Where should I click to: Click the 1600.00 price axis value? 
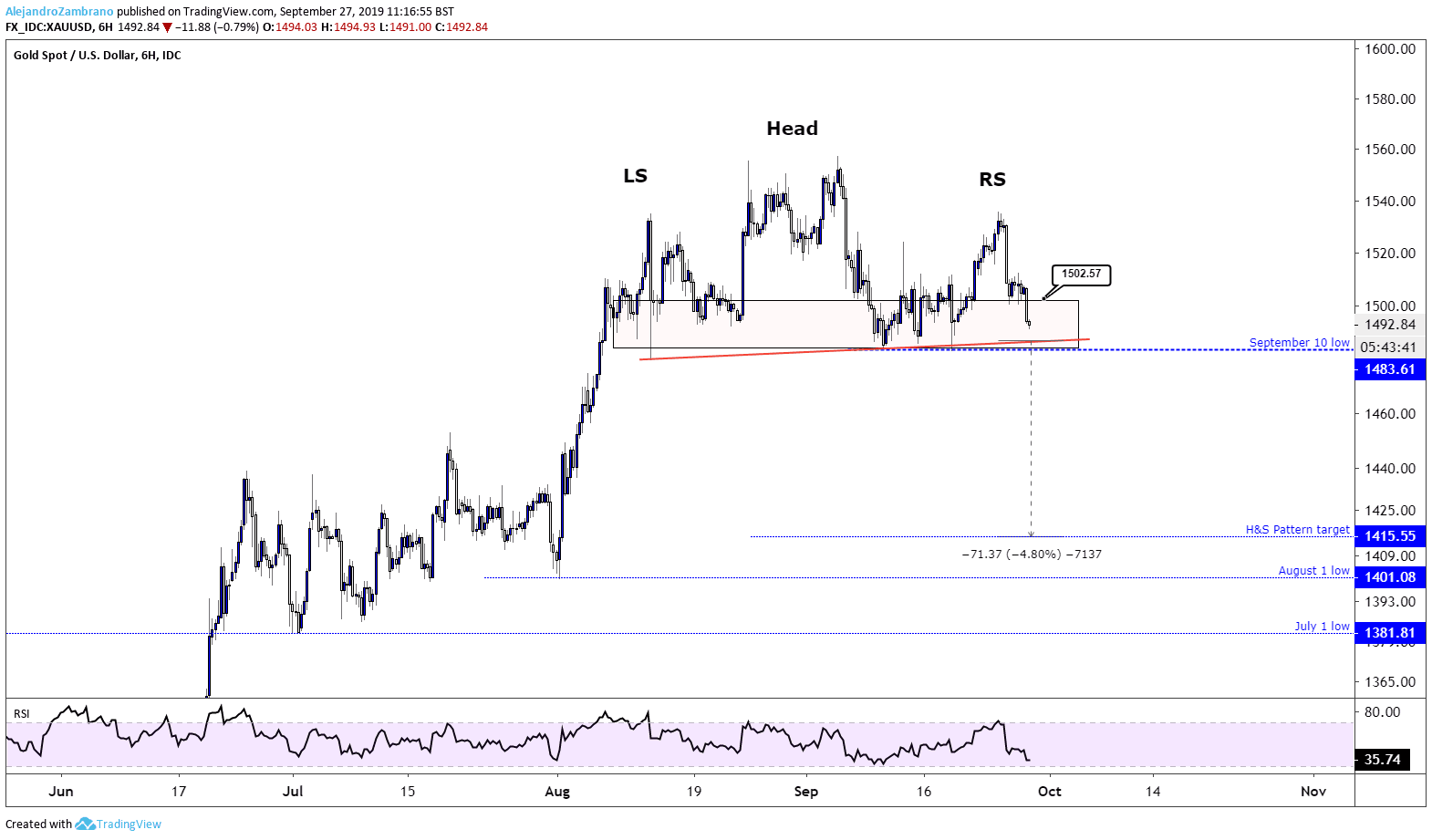pyautogui.click(x=1390, y=49)
